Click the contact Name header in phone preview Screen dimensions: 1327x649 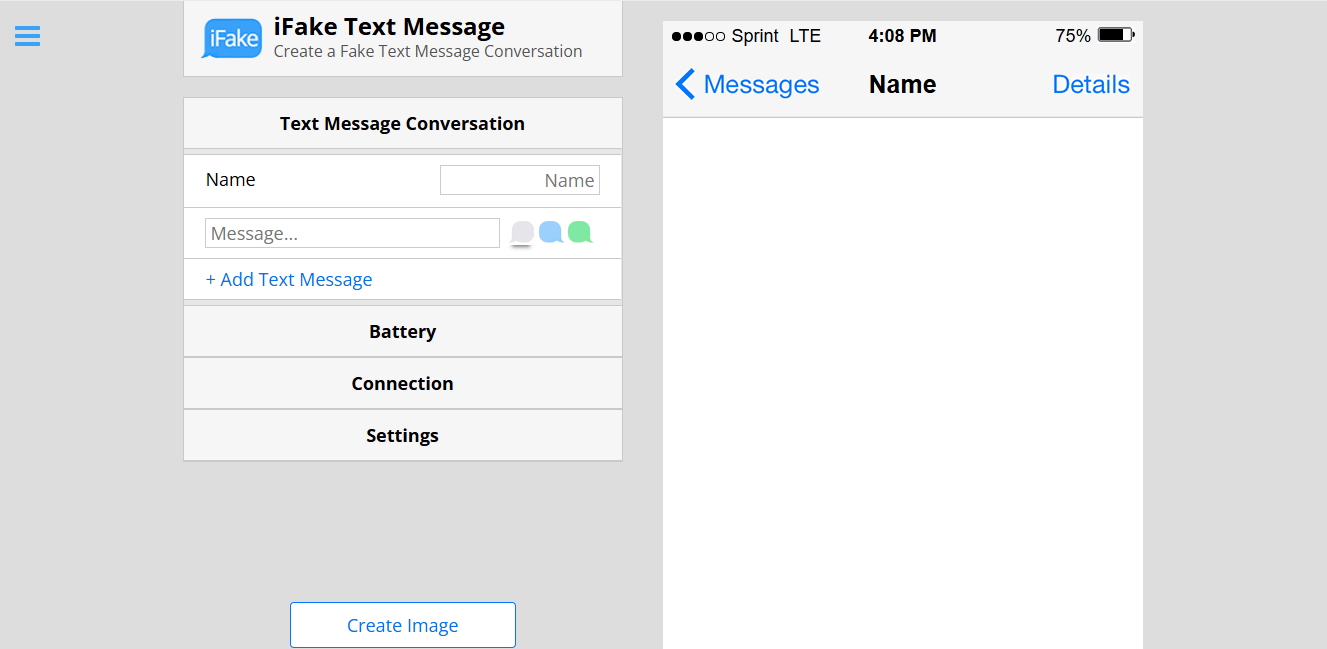tap(903, 85)
